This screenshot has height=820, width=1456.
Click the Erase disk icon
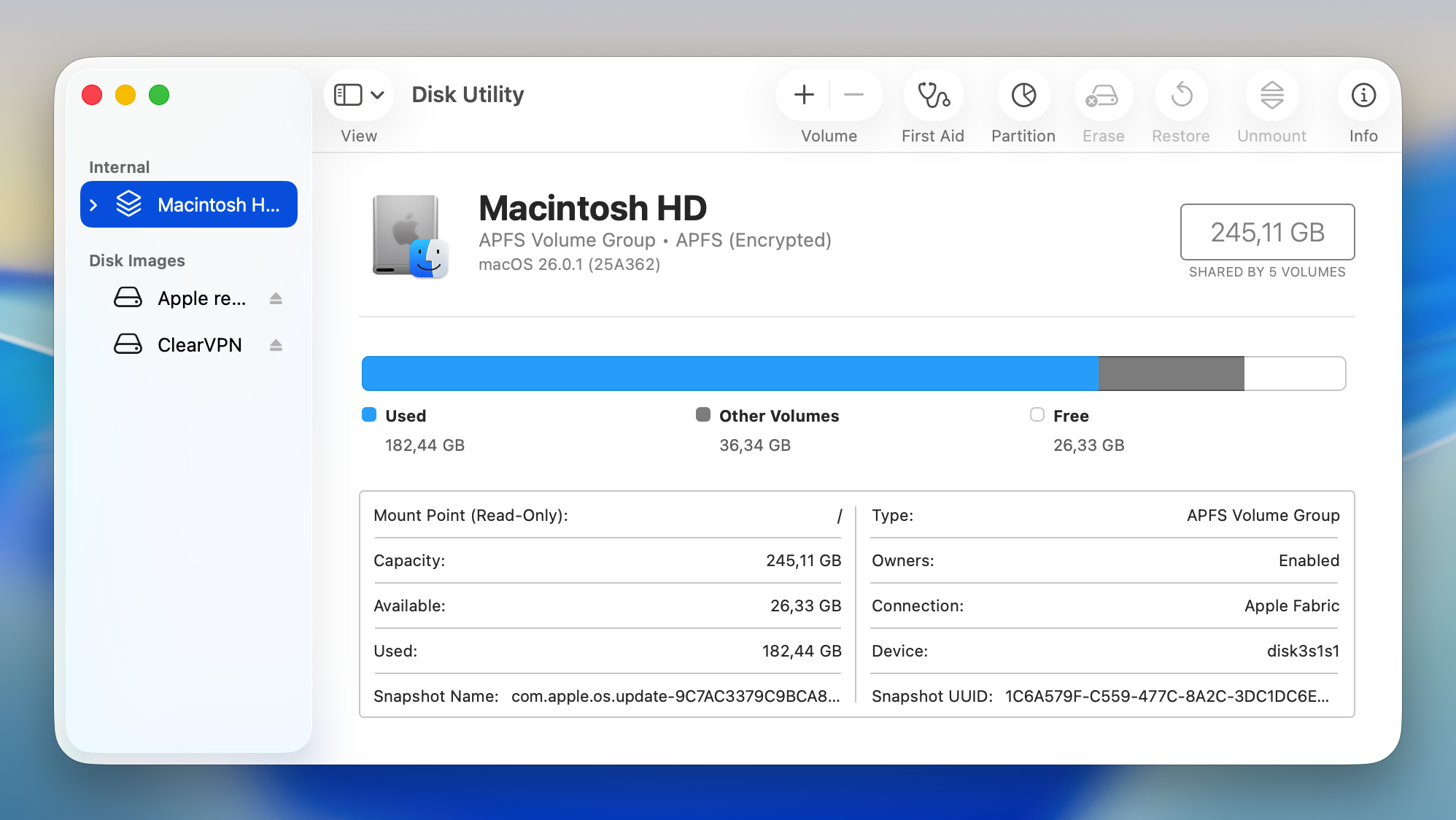1103,95
